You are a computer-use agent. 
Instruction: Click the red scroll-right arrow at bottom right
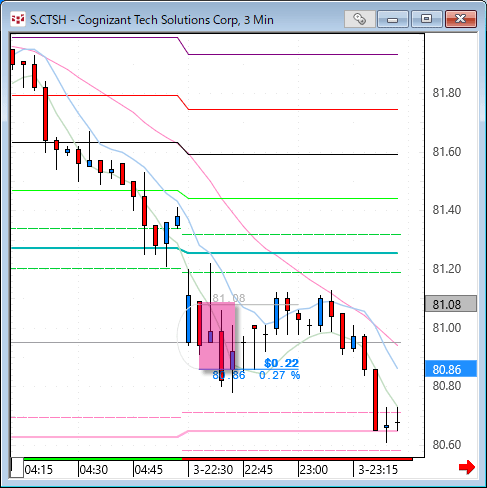pos(467,467)
